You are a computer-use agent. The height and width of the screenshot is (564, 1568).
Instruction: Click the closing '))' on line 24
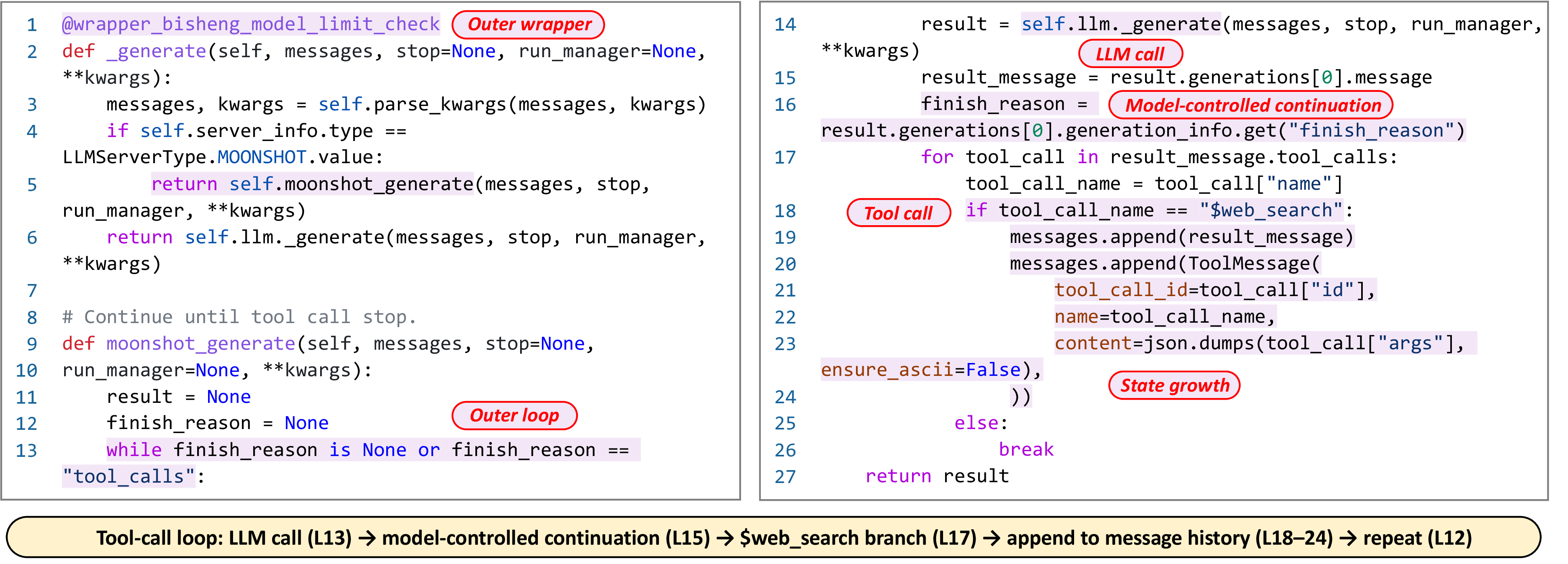(1021, 397)
